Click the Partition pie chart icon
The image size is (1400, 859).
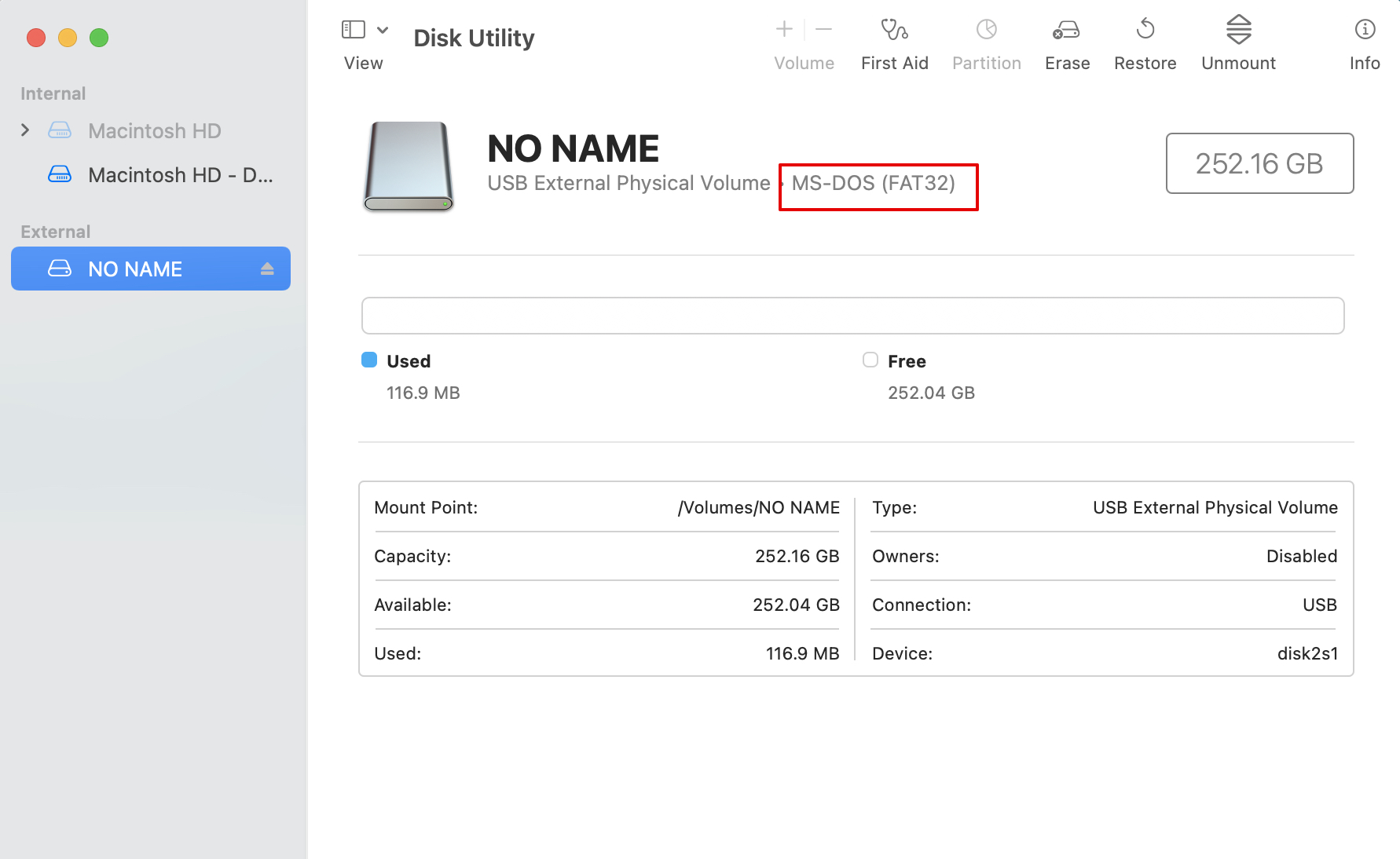(987, 30)
